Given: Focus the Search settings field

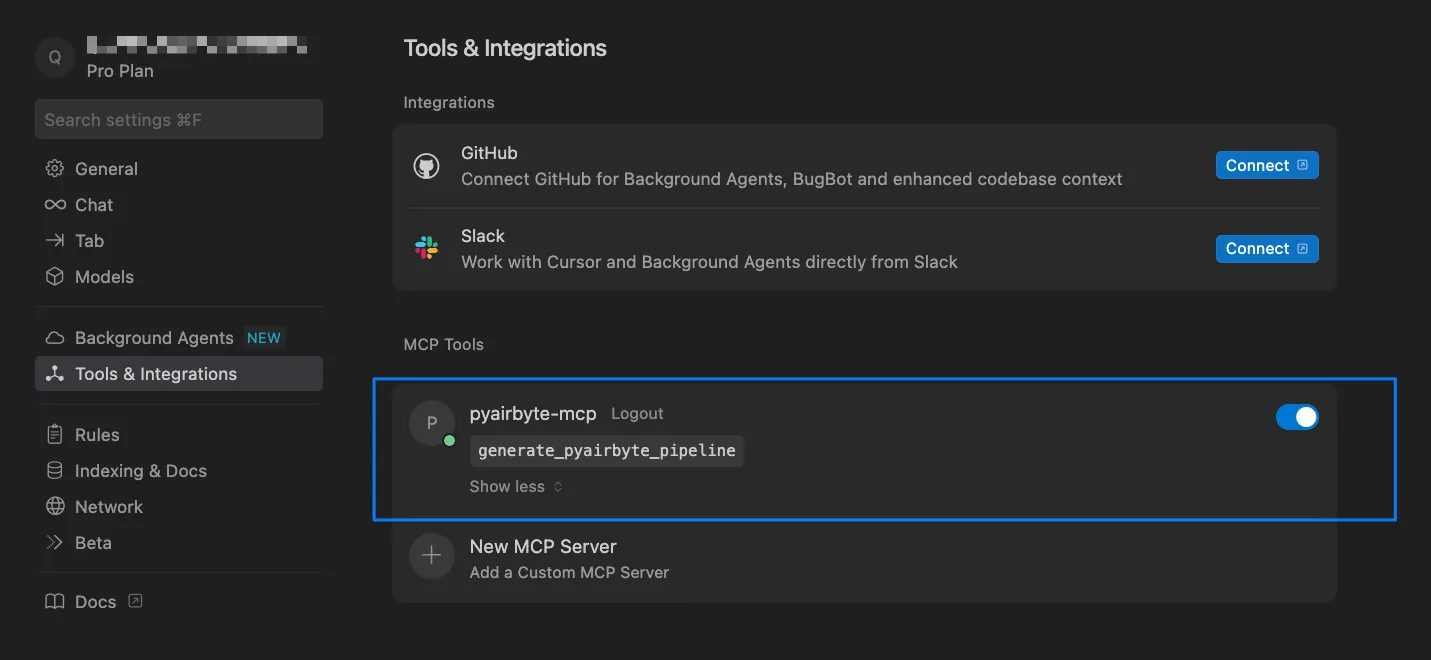Looking at the screenshot, I should coord(179,119).
